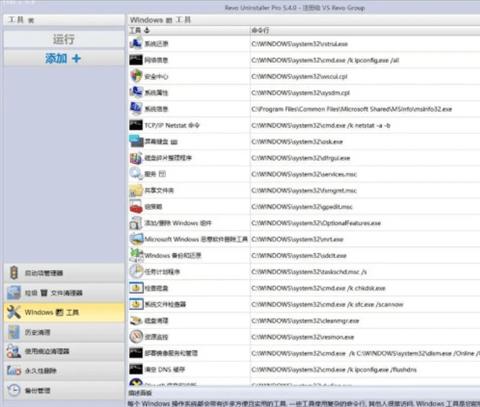This screenshot has height=407, width=480.
Task: Click the wrench icon of Windows 工具 sidebar item
Action: click(14, 312)
